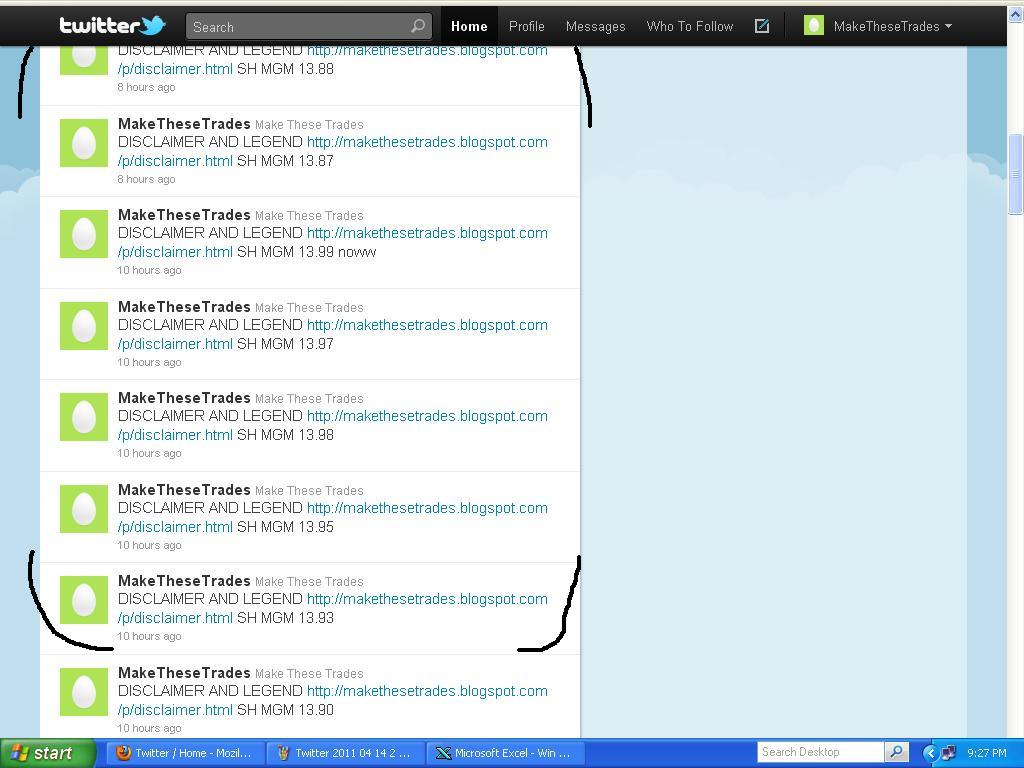Click the MakeTheseTrades username on 13.87 tweet
The height and width of the screenshot is (768, 1024).
click(184, 124)
